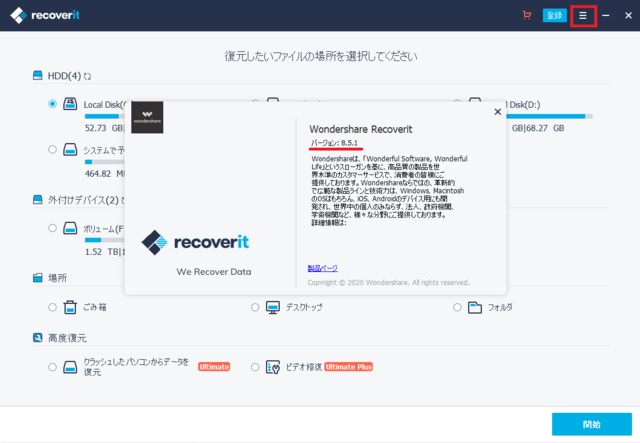Click the ボリューム(F:) drive icon
640x443 pixels.
point(70,228)
